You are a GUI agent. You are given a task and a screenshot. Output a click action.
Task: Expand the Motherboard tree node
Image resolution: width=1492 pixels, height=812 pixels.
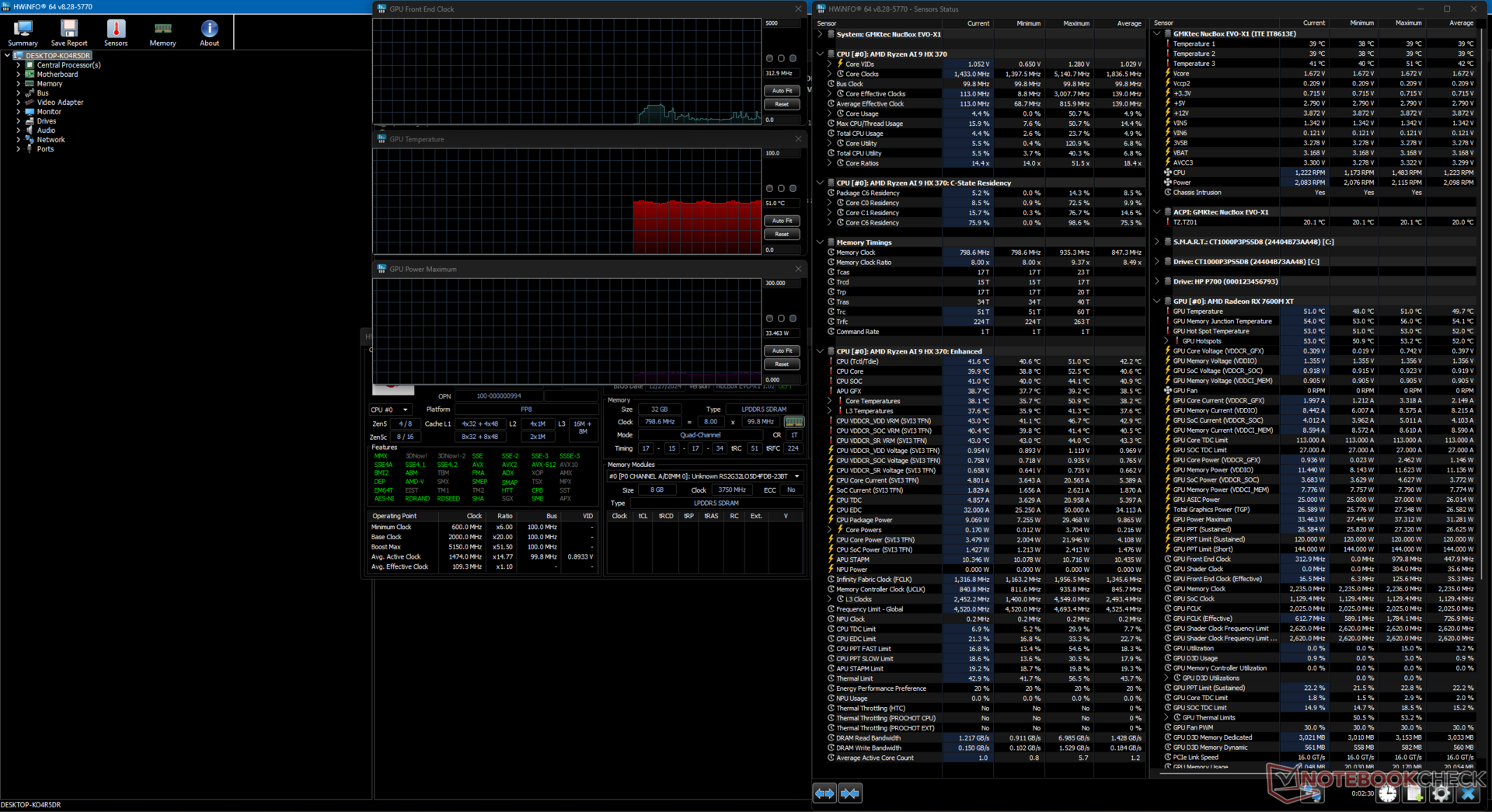(x=18, y=75)
